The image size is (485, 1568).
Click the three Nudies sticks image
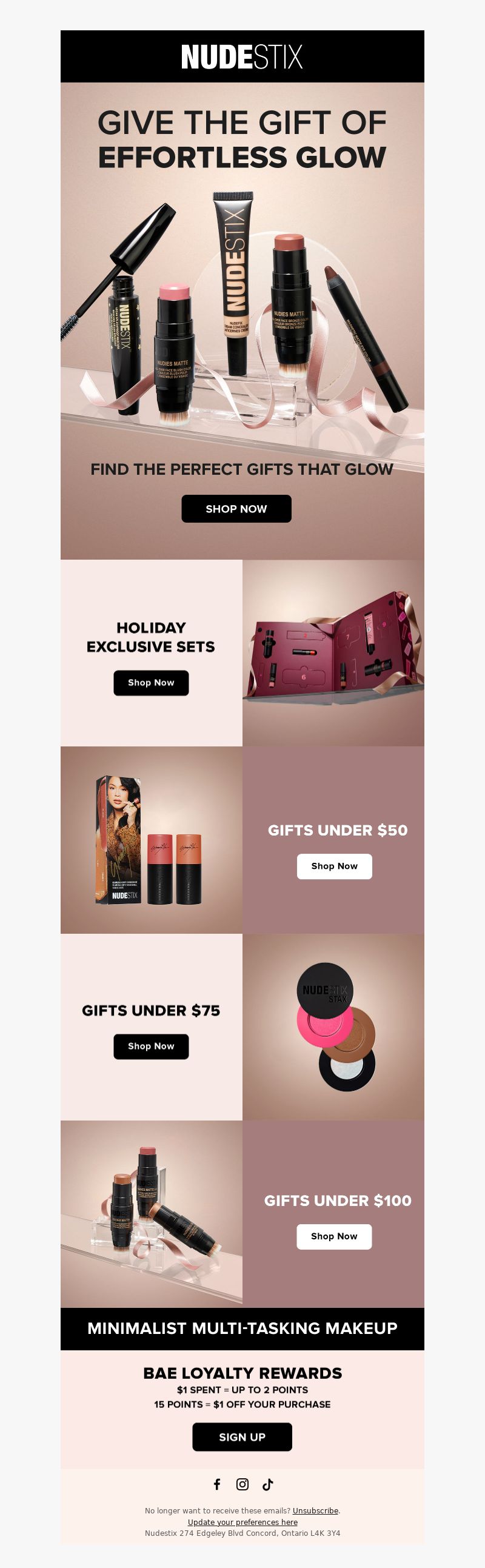pos(152,1214)
